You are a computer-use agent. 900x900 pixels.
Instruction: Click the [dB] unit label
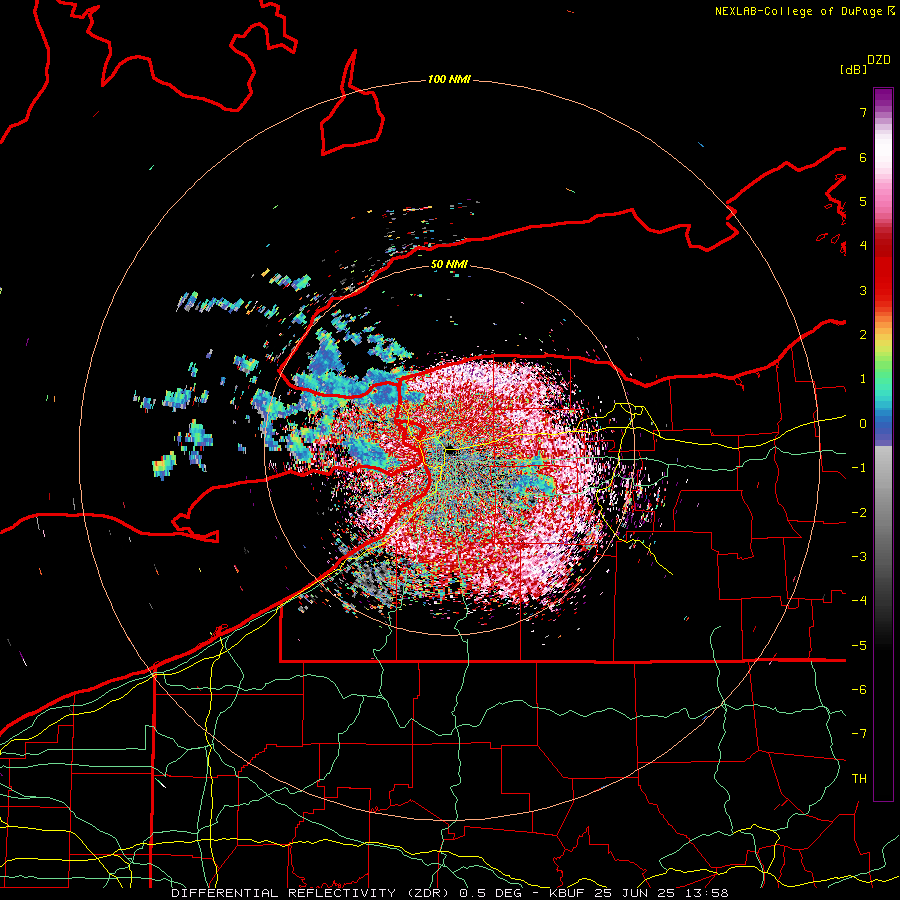853,69
